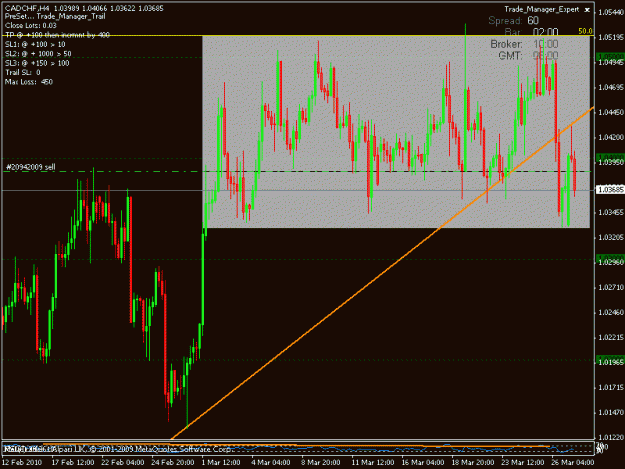Viewport: 625px width, 469px height.
Task: Click the 26 Mar 04:00 date label
Action: coord(572,462)
